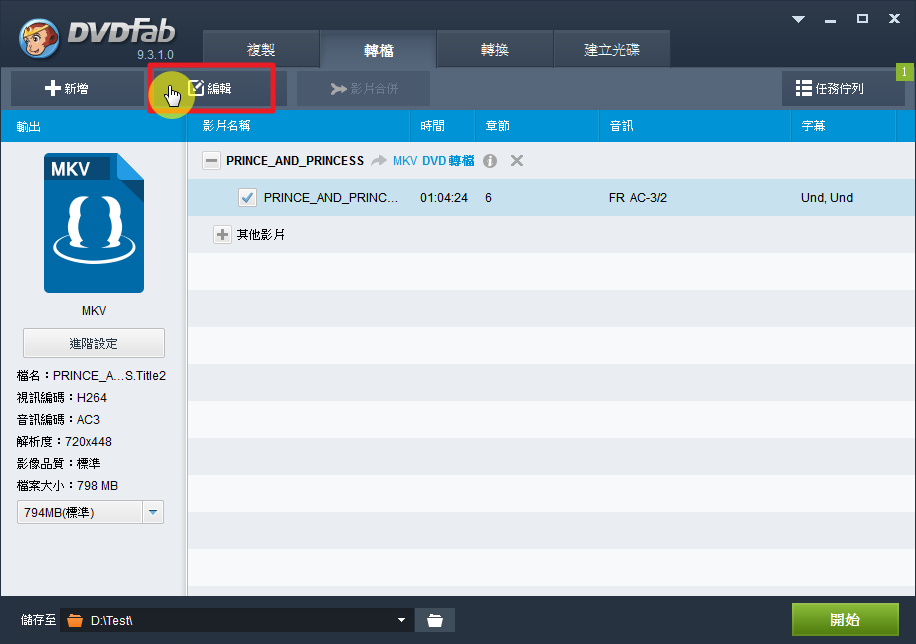Switch to the 建立光碟 tab
Image resolution: width=916 pixels, height=644 pixels.
click(611, 50)
